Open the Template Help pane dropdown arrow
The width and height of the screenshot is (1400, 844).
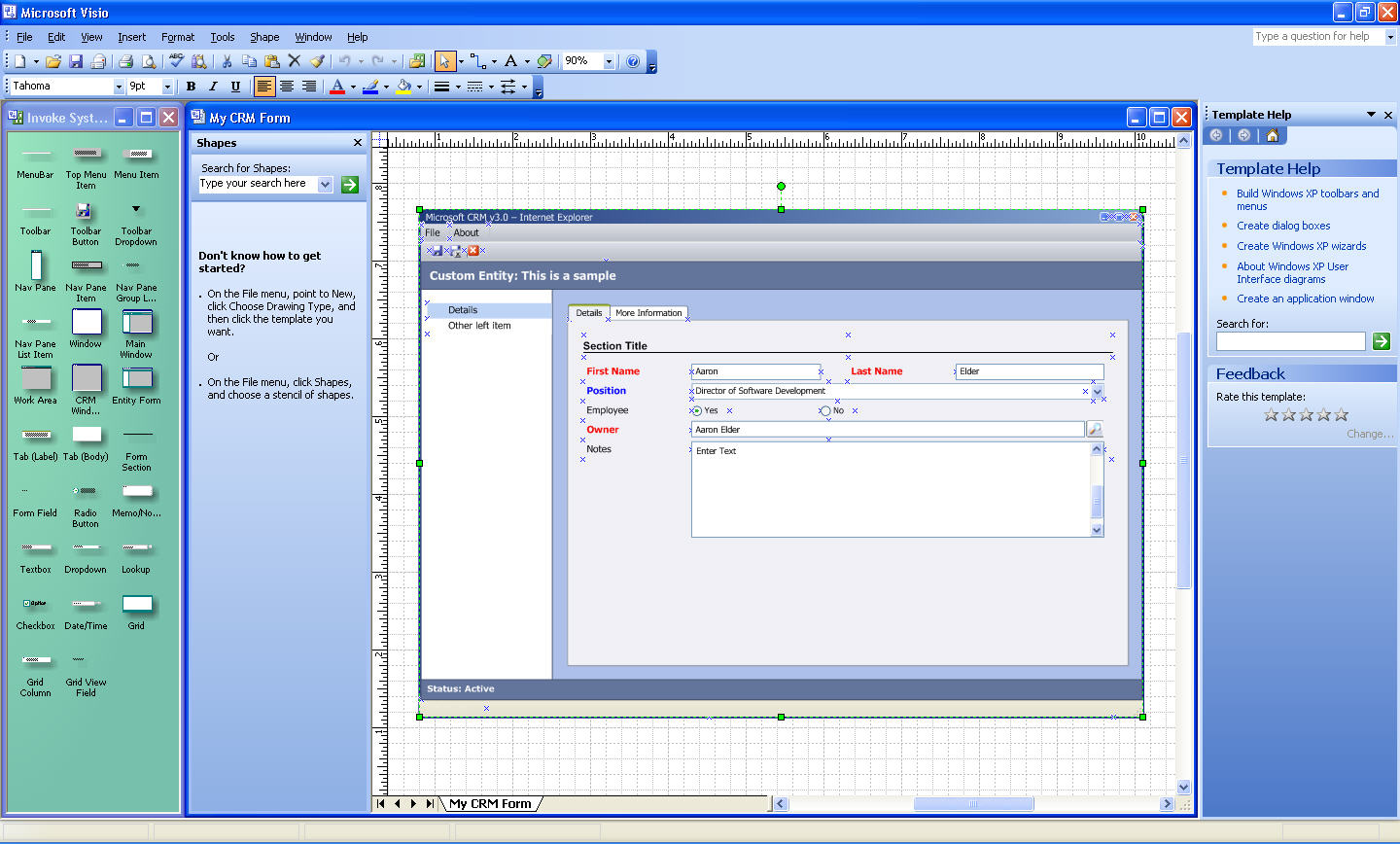click(x=1371, y=115)
